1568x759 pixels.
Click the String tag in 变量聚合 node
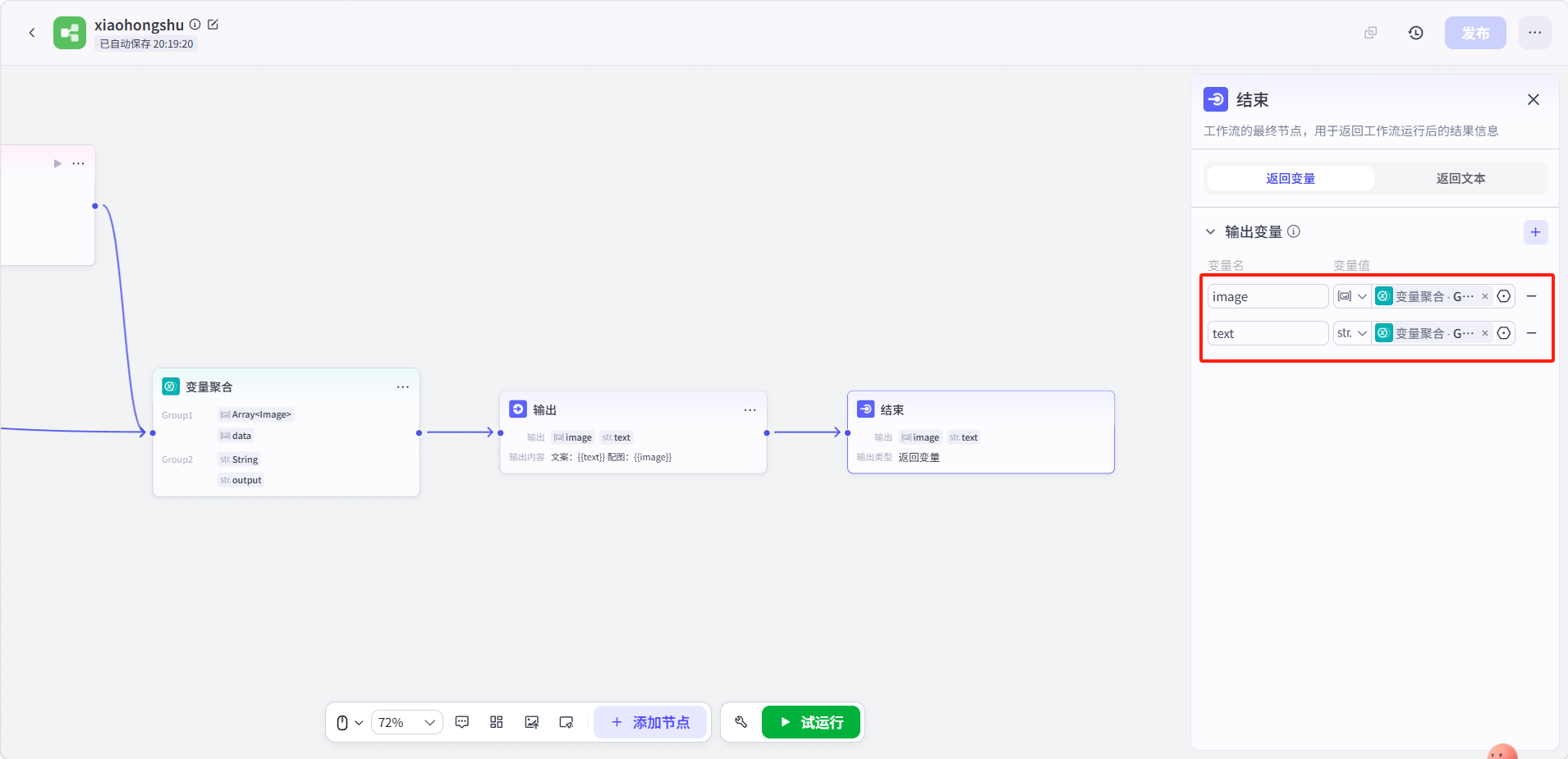(239, 460)
